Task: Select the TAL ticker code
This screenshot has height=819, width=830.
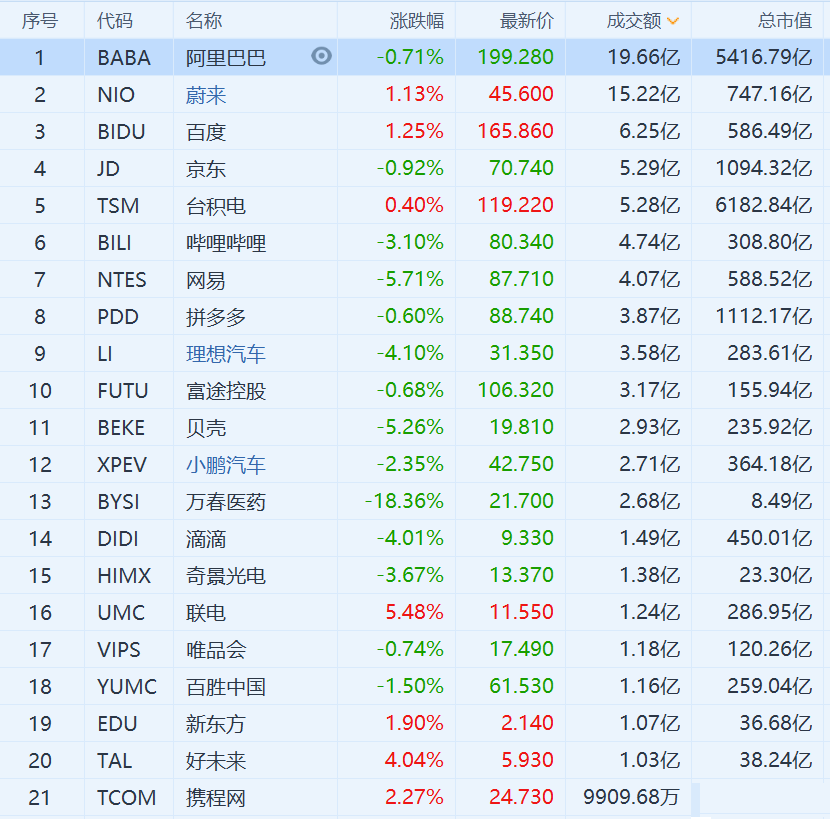Action: [x=115, y=760]
